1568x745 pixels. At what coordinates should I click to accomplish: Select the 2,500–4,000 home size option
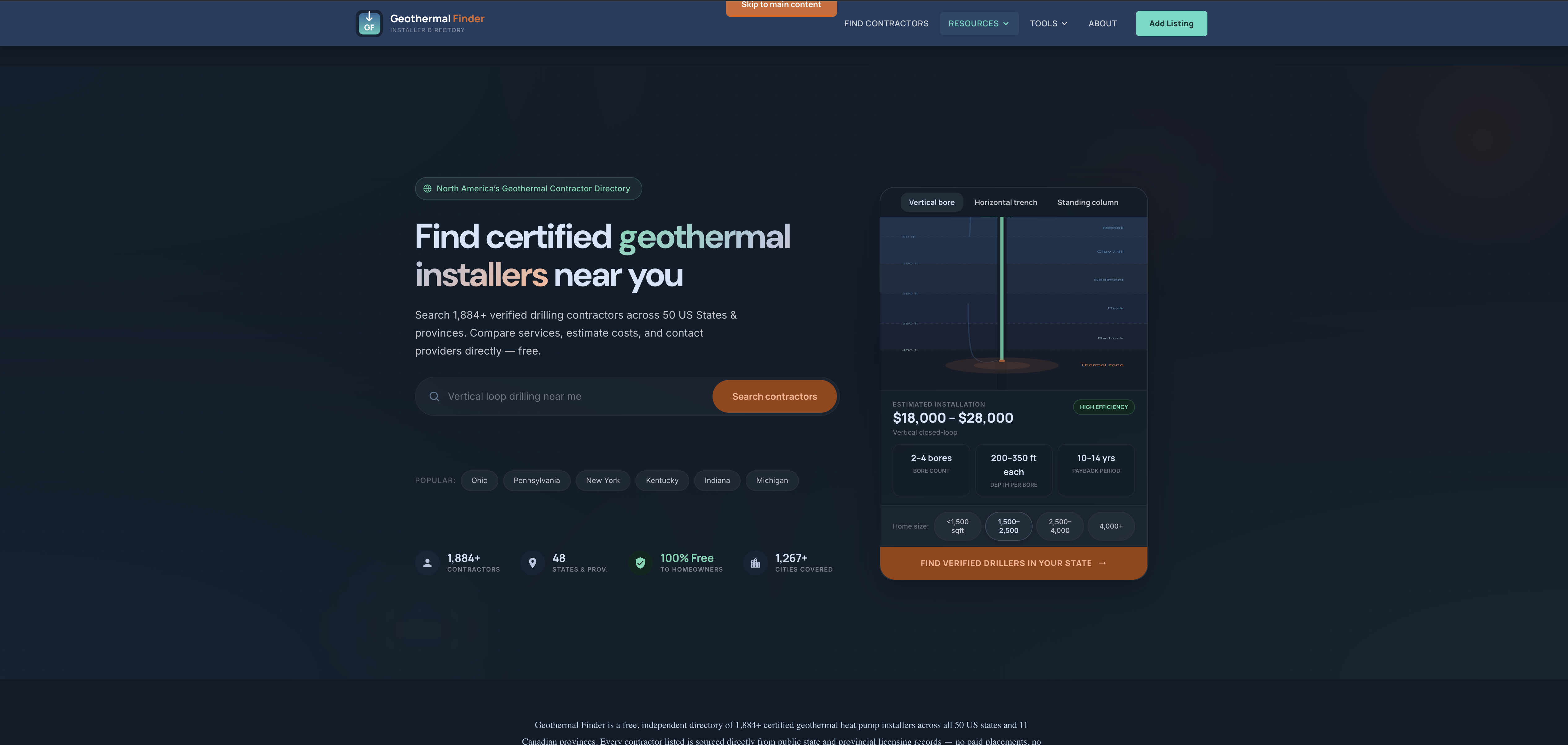[1060, 526]
